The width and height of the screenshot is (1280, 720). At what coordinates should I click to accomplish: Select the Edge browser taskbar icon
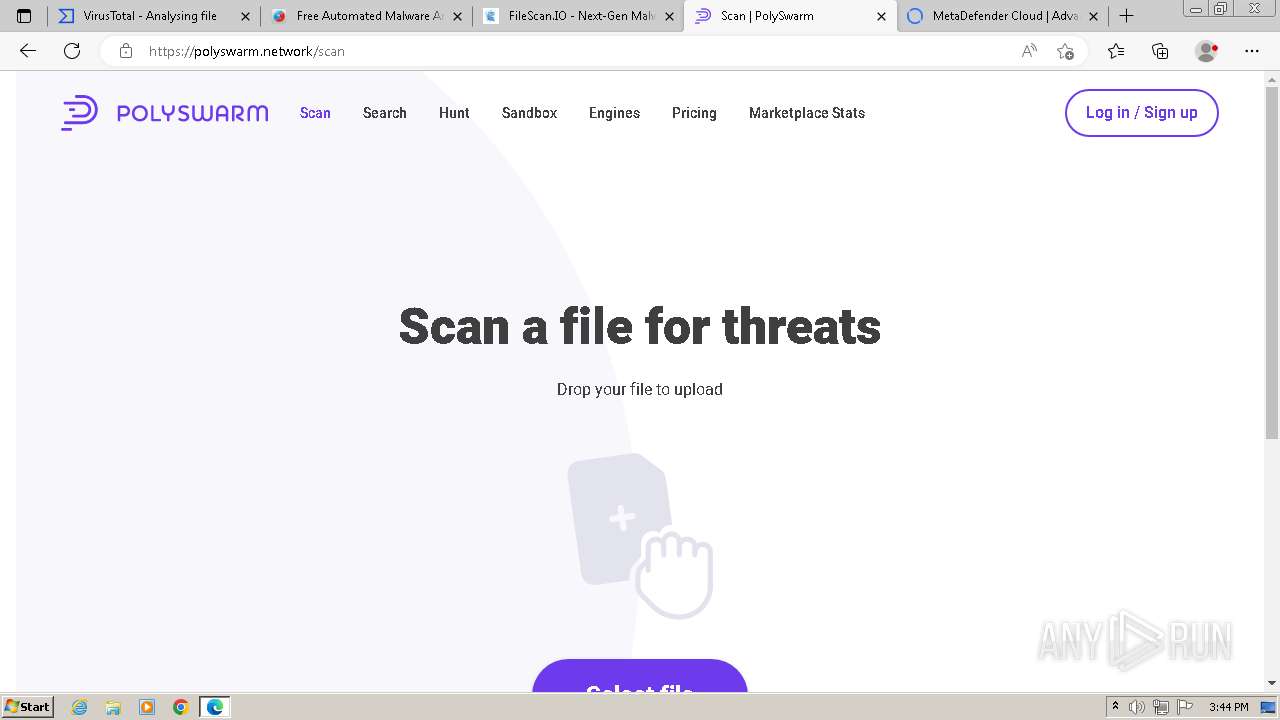point(215,707)
